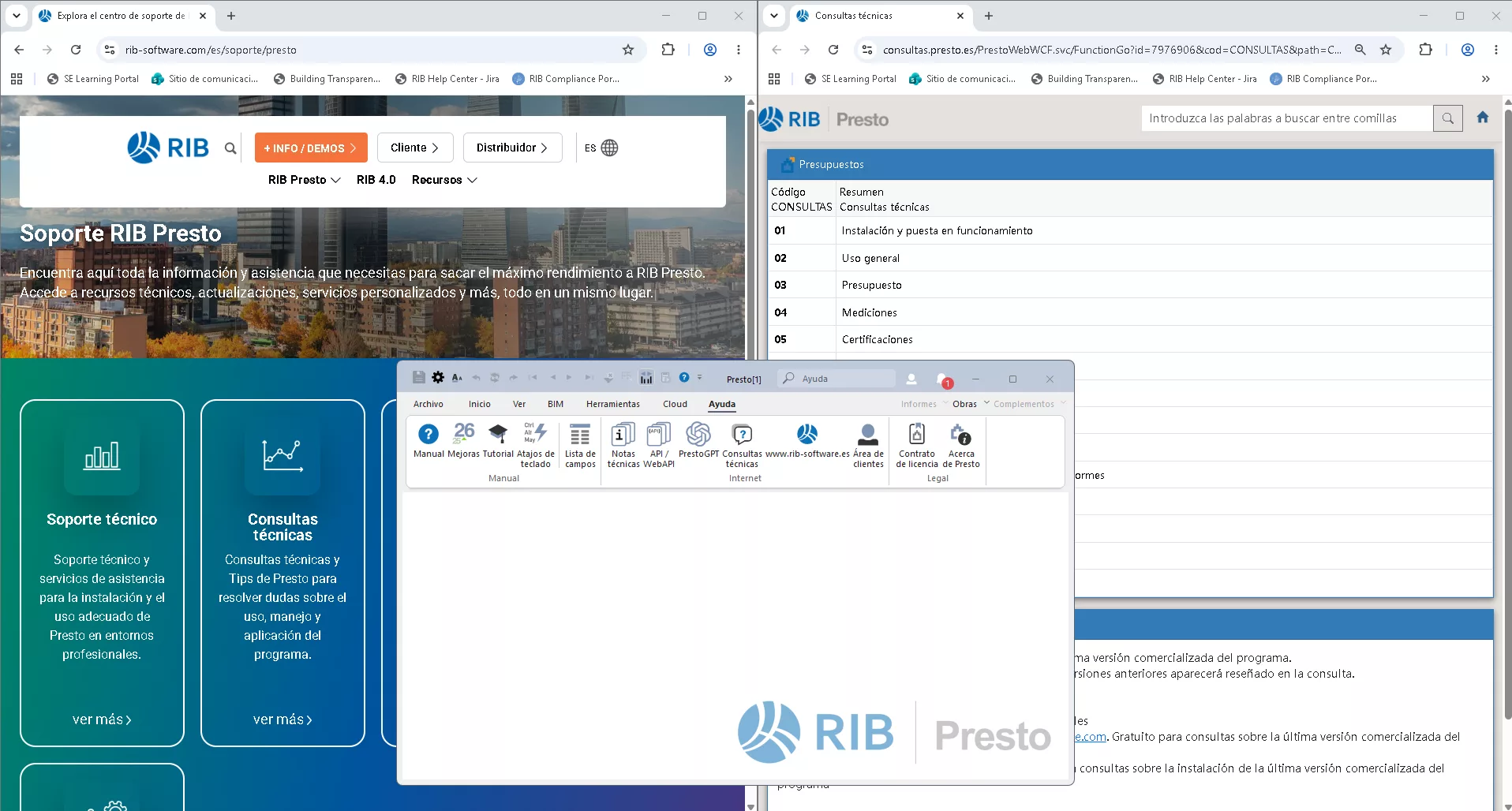
Task: Click the user account icon in Presto title bar
Action: click(x=911, y=379)
